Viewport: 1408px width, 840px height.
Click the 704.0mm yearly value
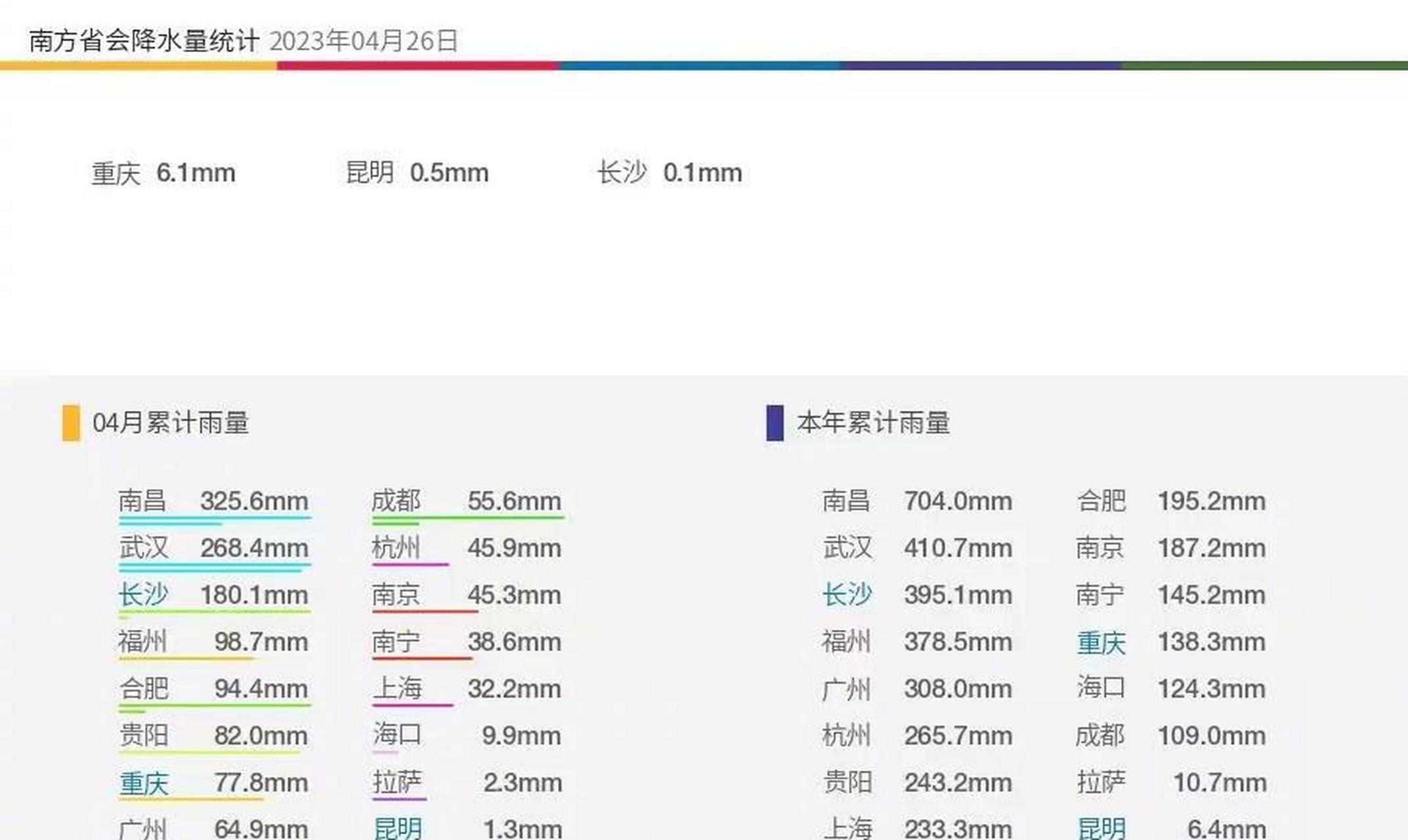tap(958, 501)
